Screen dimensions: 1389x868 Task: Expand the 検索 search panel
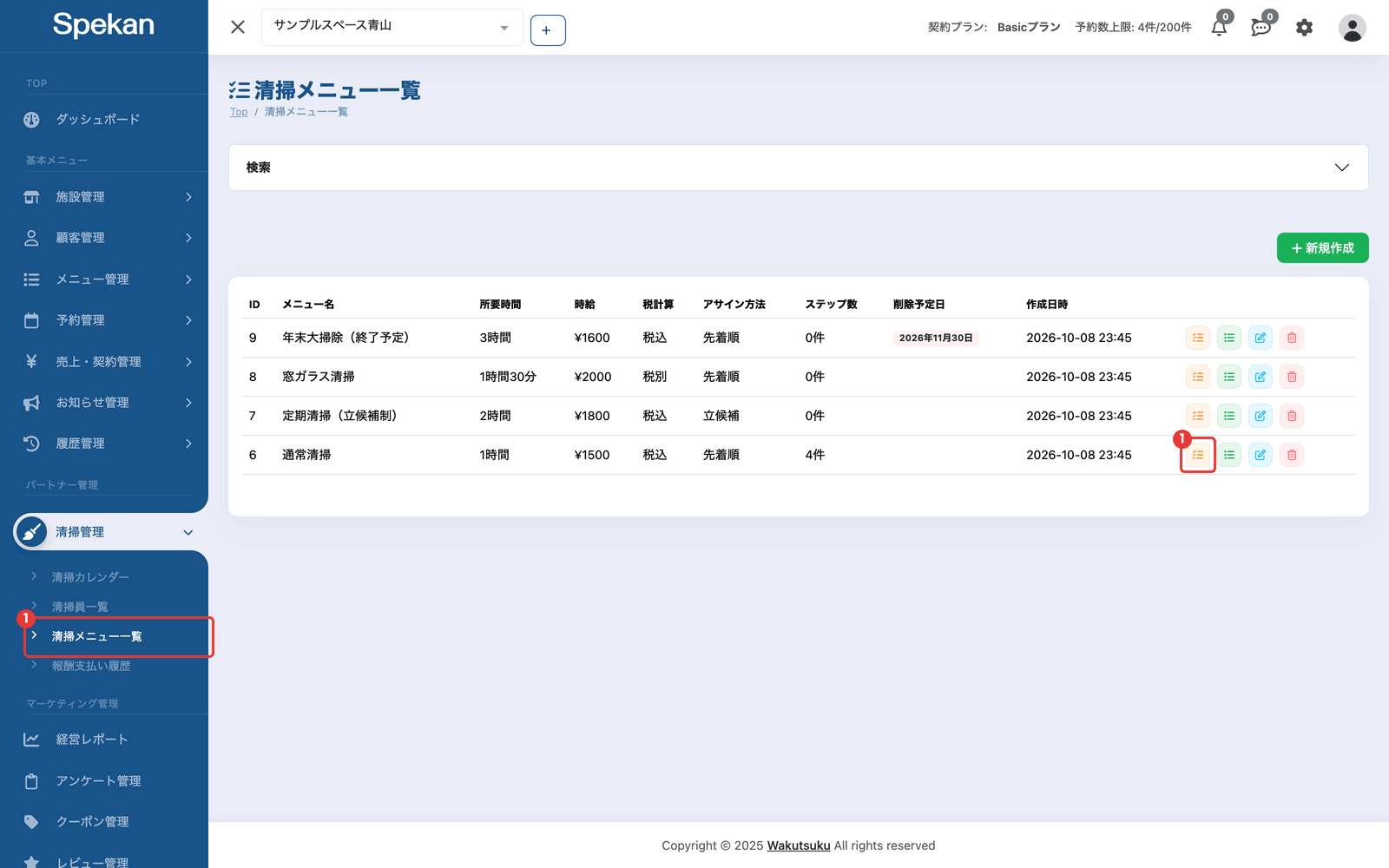798,168
